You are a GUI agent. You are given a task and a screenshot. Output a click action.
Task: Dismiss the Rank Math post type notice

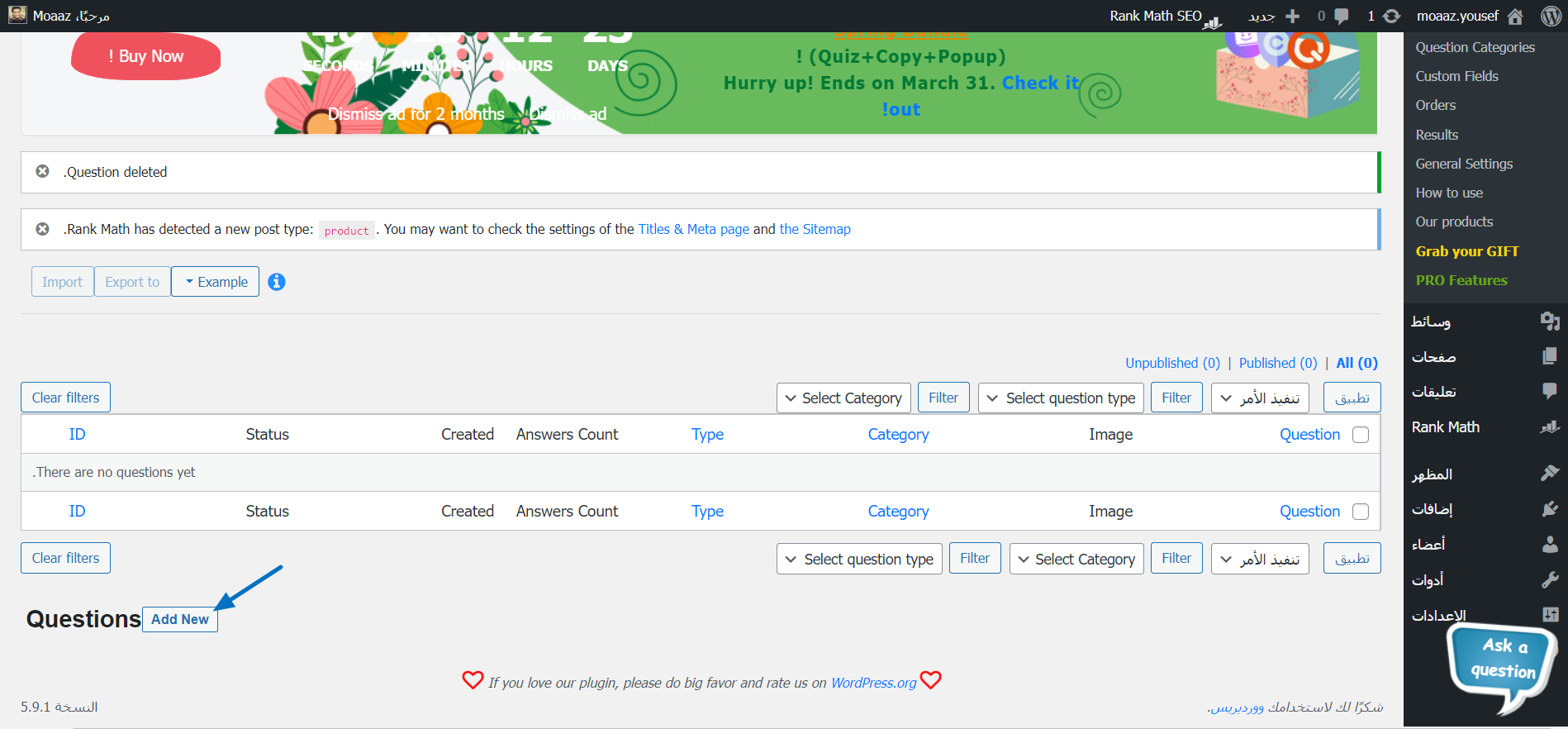pos(42,229)
